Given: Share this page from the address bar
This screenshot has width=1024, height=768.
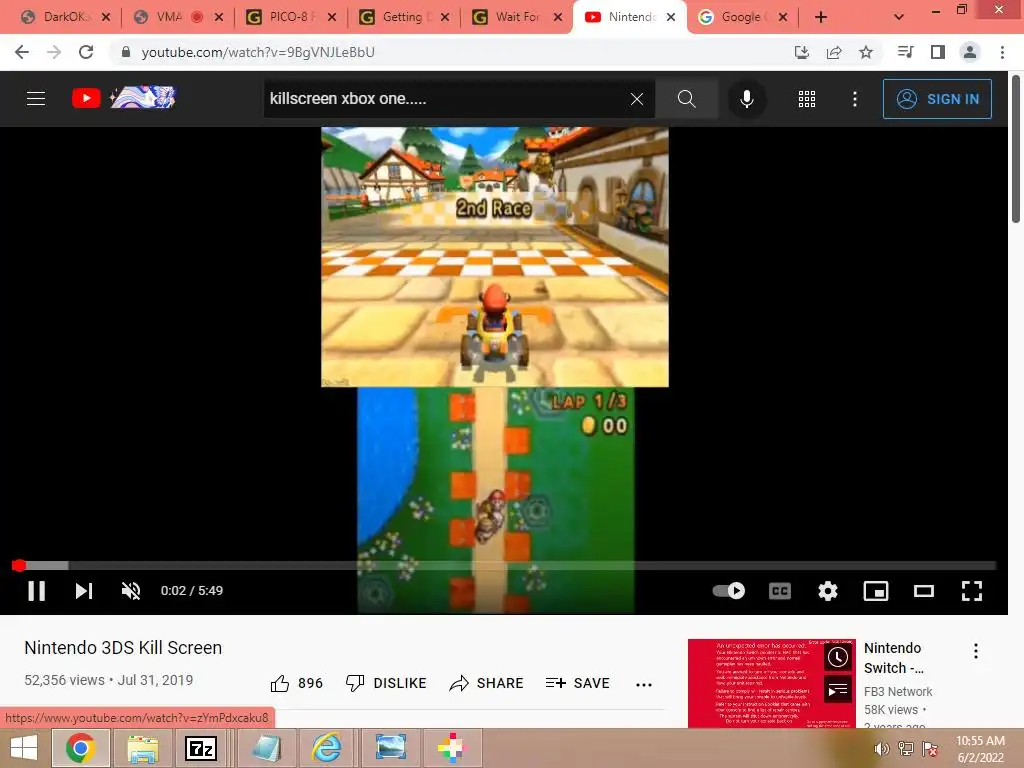Looking at the screenshot, I should click(x=833, y=52).
